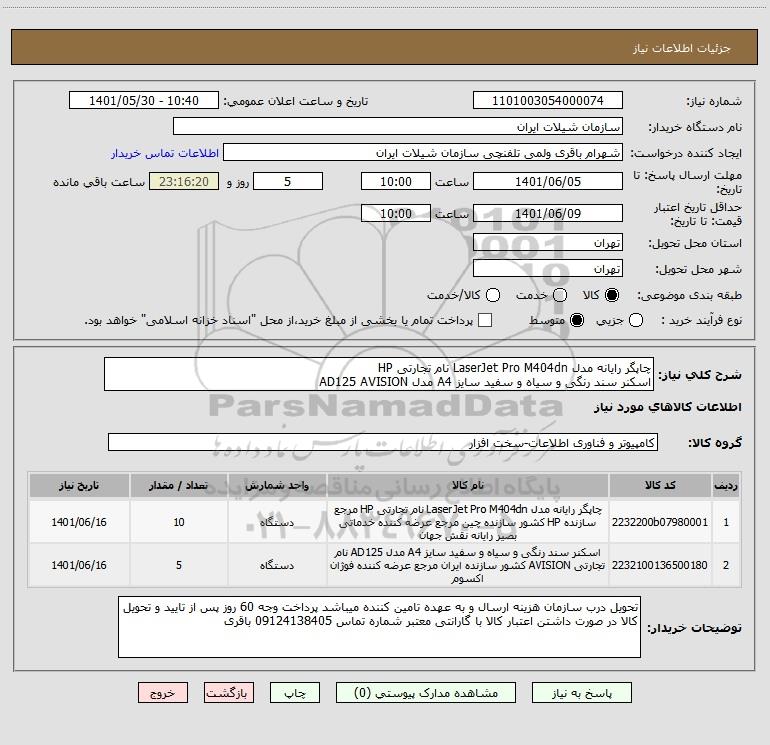Click the 'بازگشت' back button
Screen dimensions: 770x745
click(229, 692)
